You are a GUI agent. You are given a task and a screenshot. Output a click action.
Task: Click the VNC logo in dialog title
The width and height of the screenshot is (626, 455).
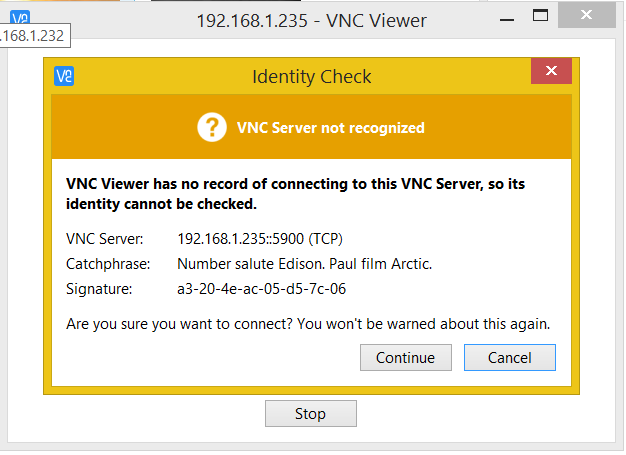[64, 76]
